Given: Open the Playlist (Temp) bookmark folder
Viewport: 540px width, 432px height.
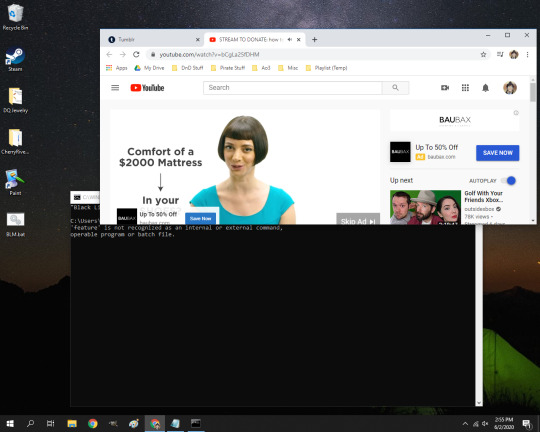Looking at the screenshot, I should point(326,68).
